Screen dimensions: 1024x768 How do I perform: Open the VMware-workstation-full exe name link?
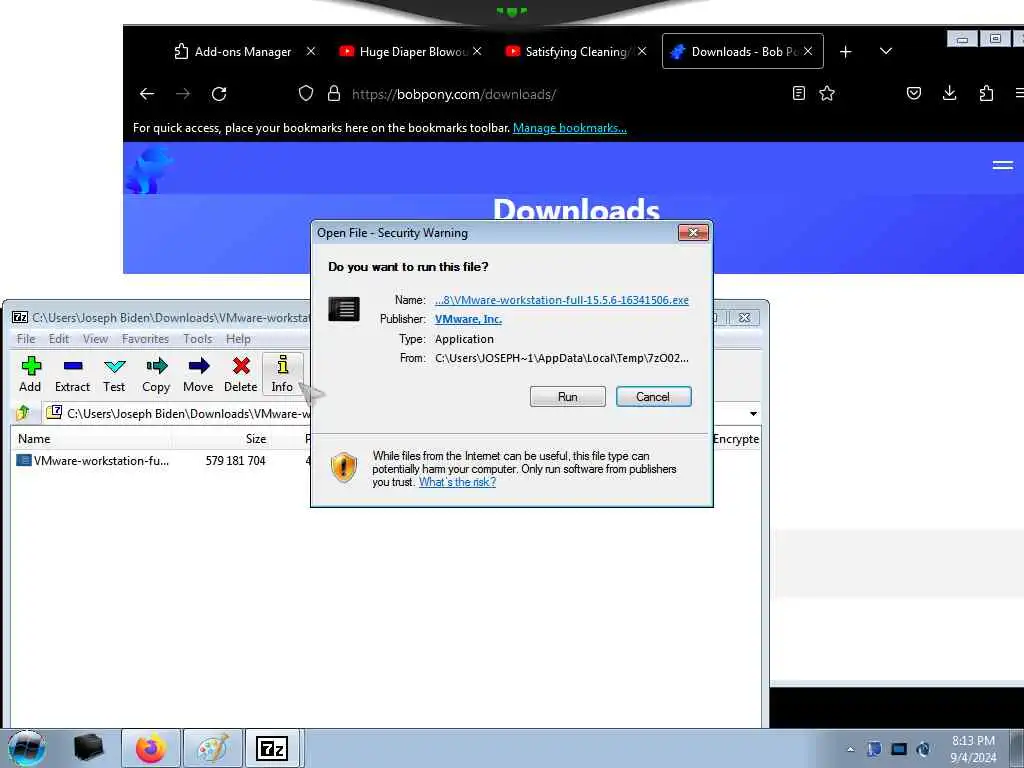point(562,300)
